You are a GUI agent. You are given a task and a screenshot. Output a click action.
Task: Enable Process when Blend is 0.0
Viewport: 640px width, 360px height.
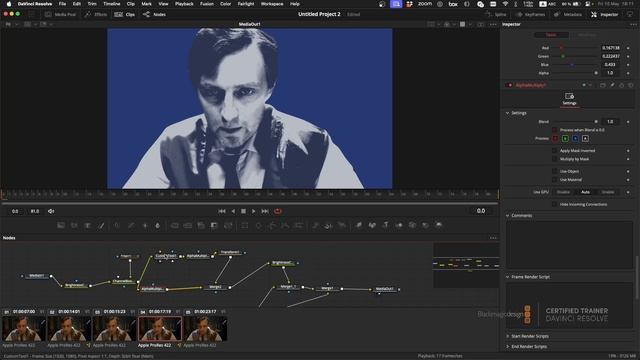554,130
